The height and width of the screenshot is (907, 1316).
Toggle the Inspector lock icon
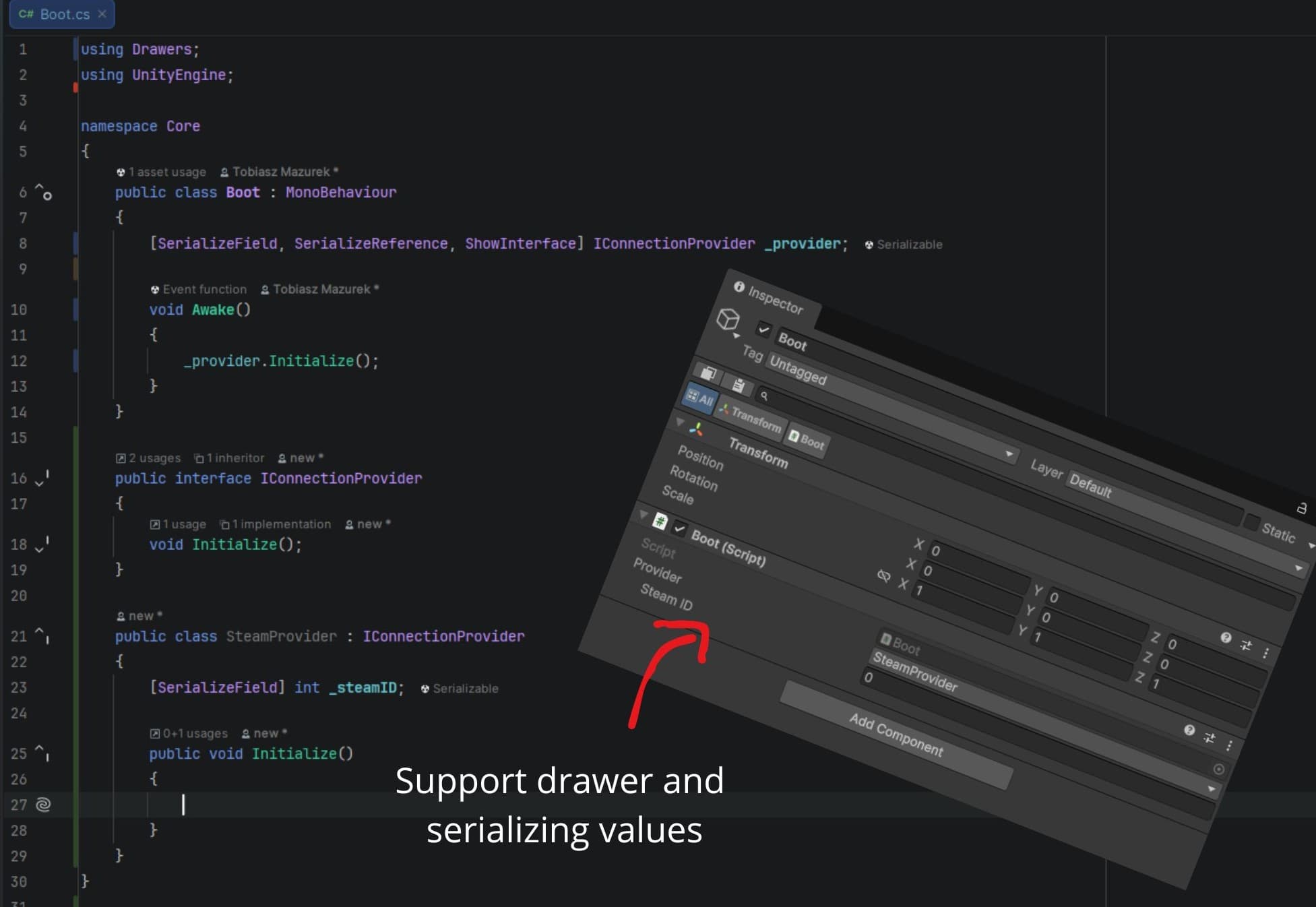pyautogui.click(x=1302, y=508)
